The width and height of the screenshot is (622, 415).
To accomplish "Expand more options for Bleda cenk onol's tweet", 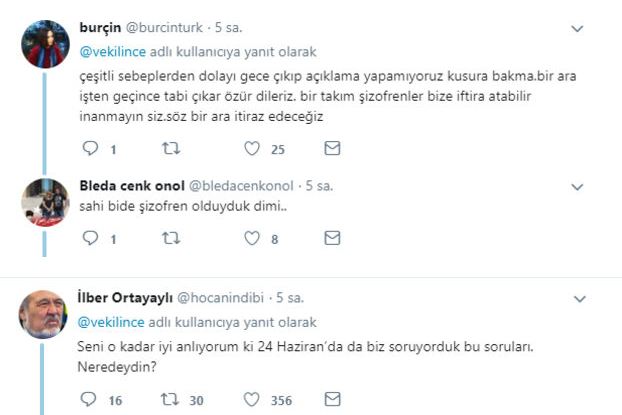I will (x=576, y=186).
